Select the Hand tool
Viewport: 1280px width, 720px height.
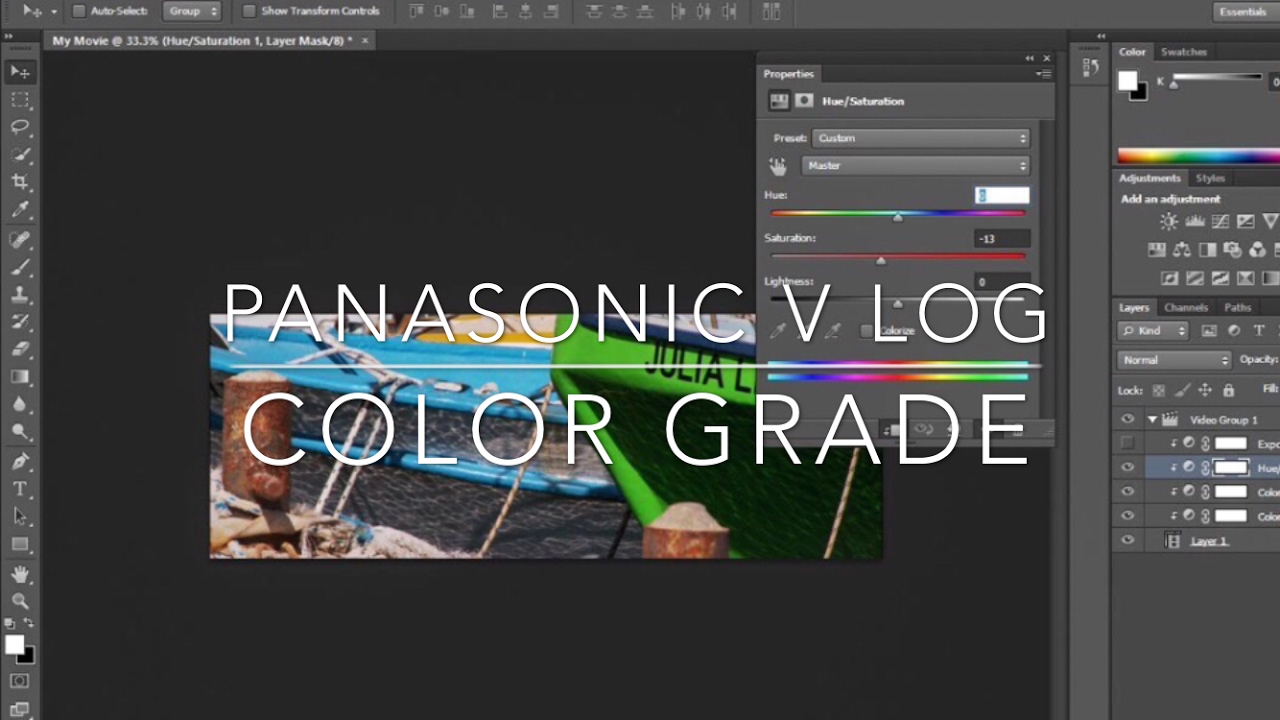19,574
